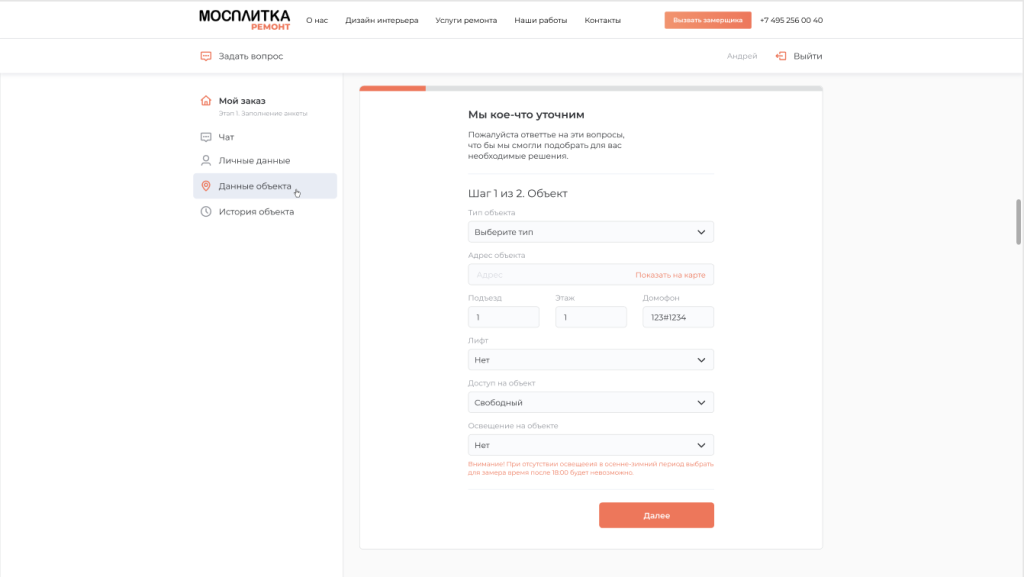1024x577 pixels.
Task: Open the Наши работы page
Action: pos(540,20)
